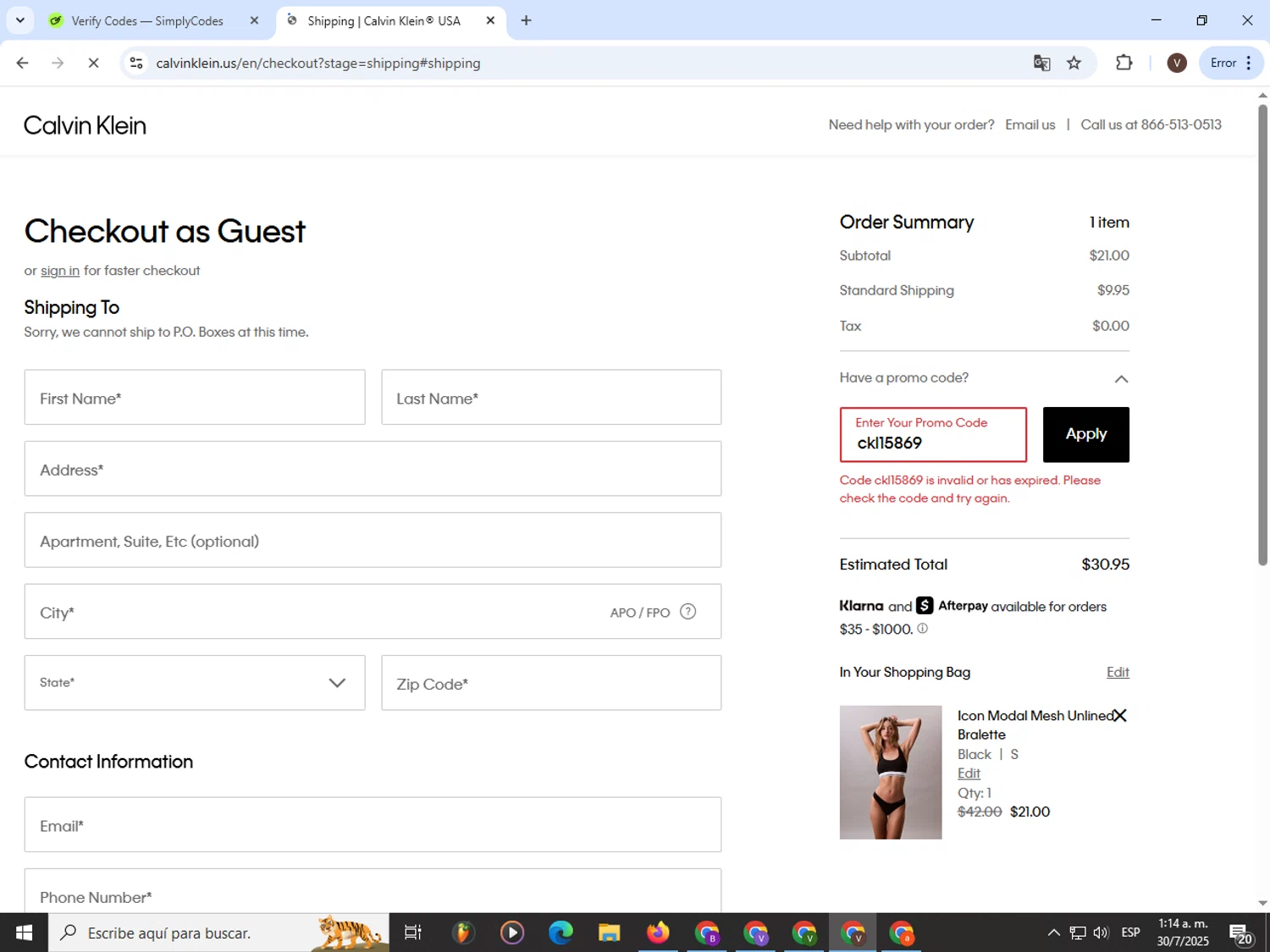Screen dimensions: 1270x952
Task: Open File Explorer from taskbar
Action: (x=609, y=933)
